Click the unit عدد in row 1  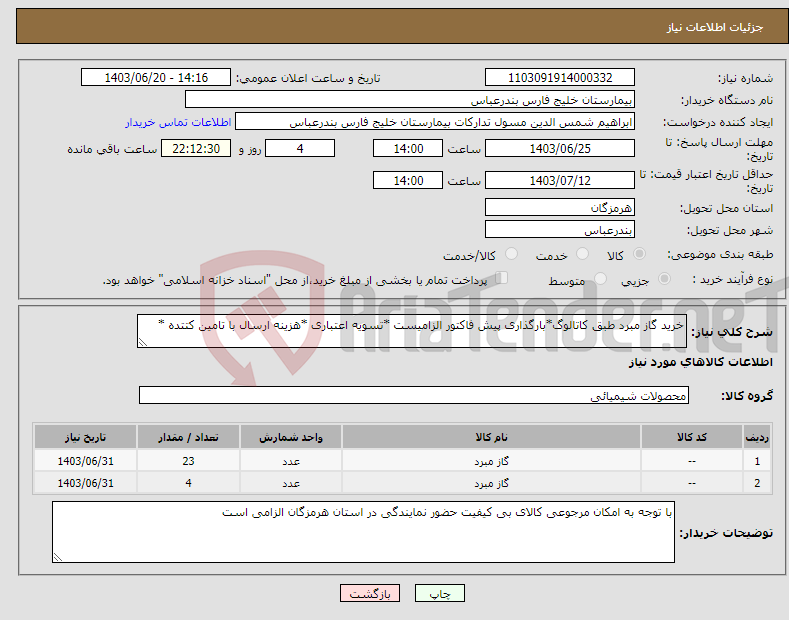pos(291,461)
